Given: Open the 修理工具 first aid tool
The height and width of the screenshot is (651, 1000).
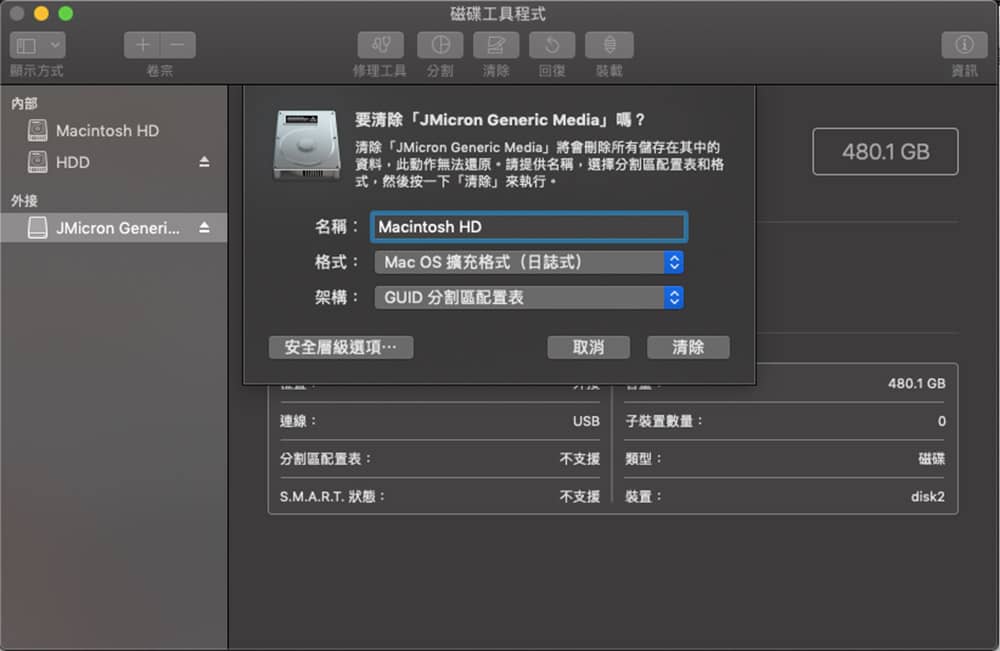Looking at the screenshot, I should click(x=381, y=45).
